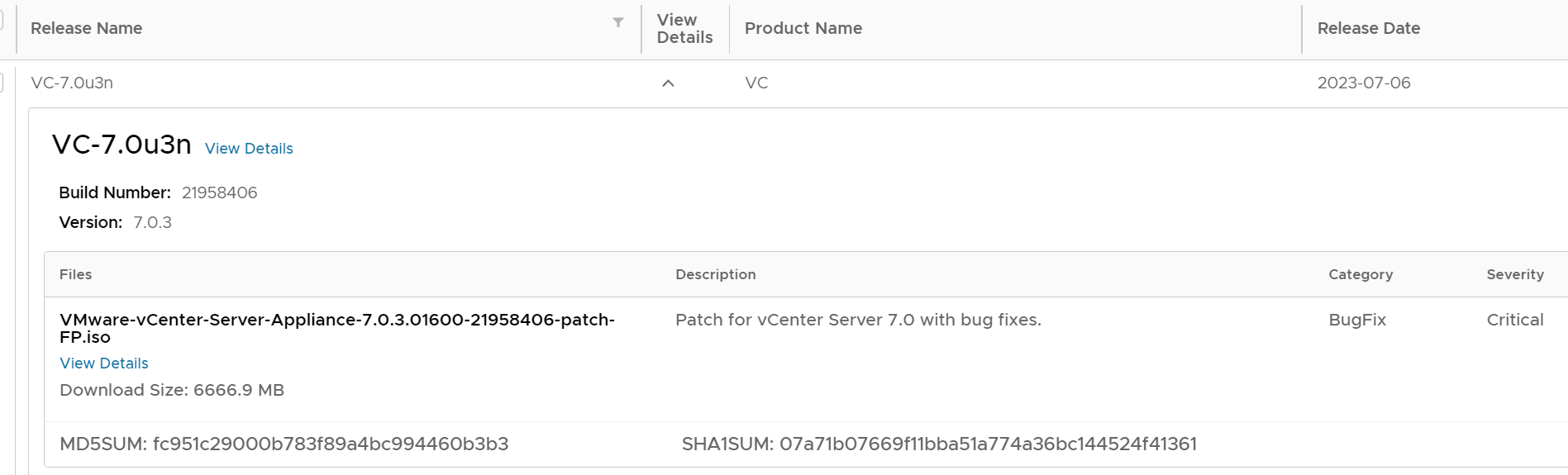This screenshot has height=475, width=1568.
Task: Click the View Details column header
Action: [684, 28]
